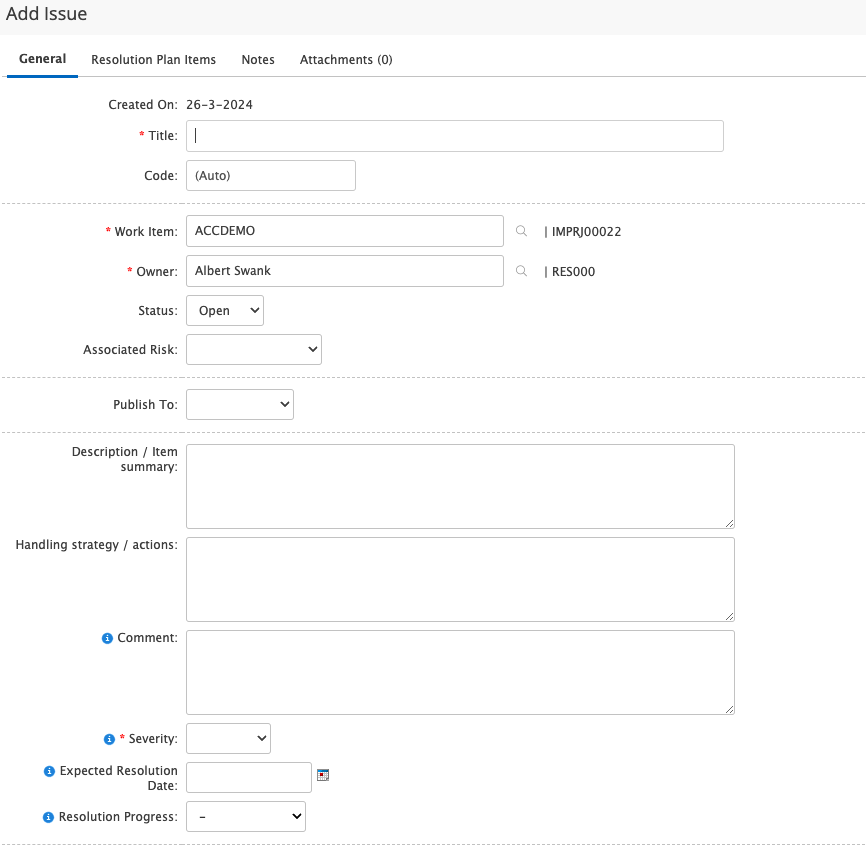Click the Handling strategy / actions textarea
Viewport: 866px width, 850px height.
click(460, 579)
